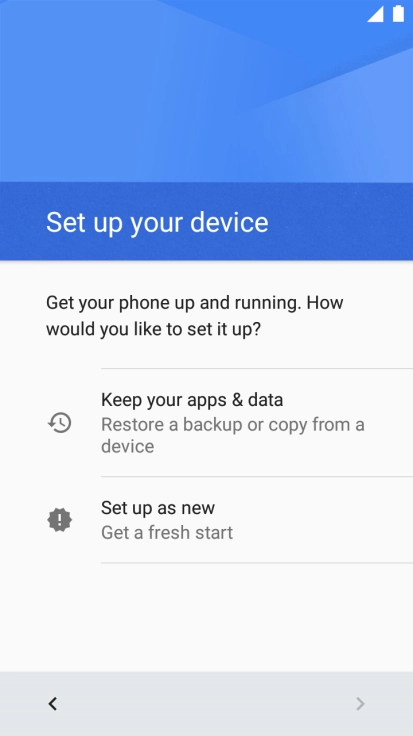Tap the exclamation badge icon
The image size is (413, 736).
coord(60,520)
